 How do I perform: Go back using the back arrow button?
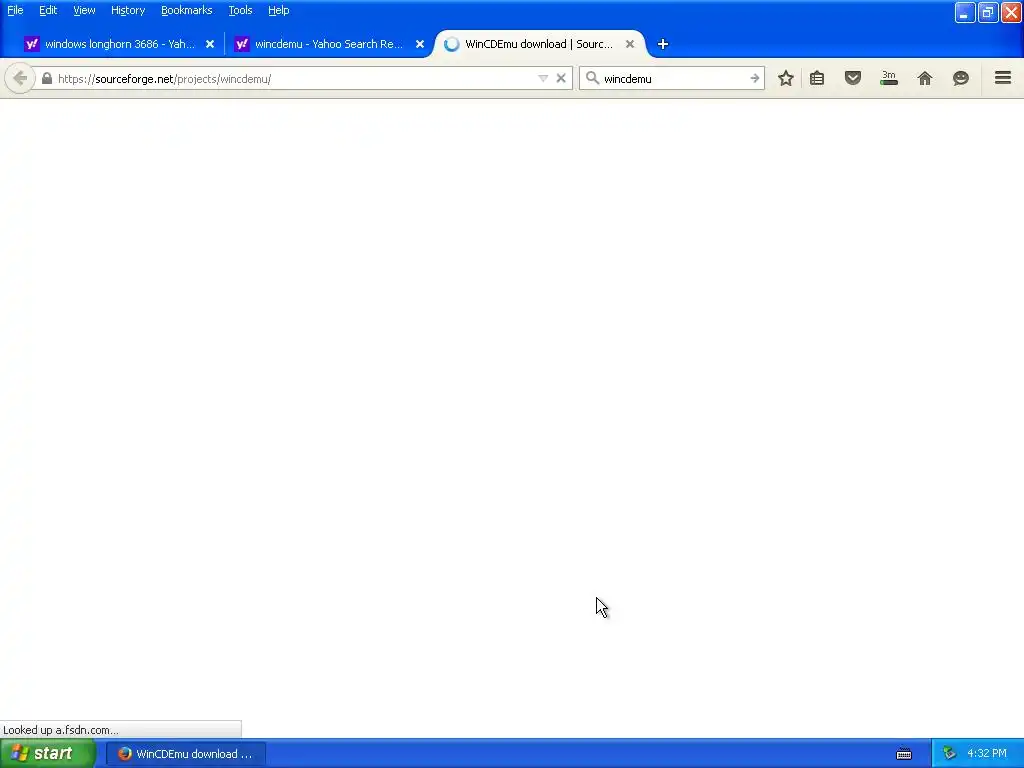20,78
